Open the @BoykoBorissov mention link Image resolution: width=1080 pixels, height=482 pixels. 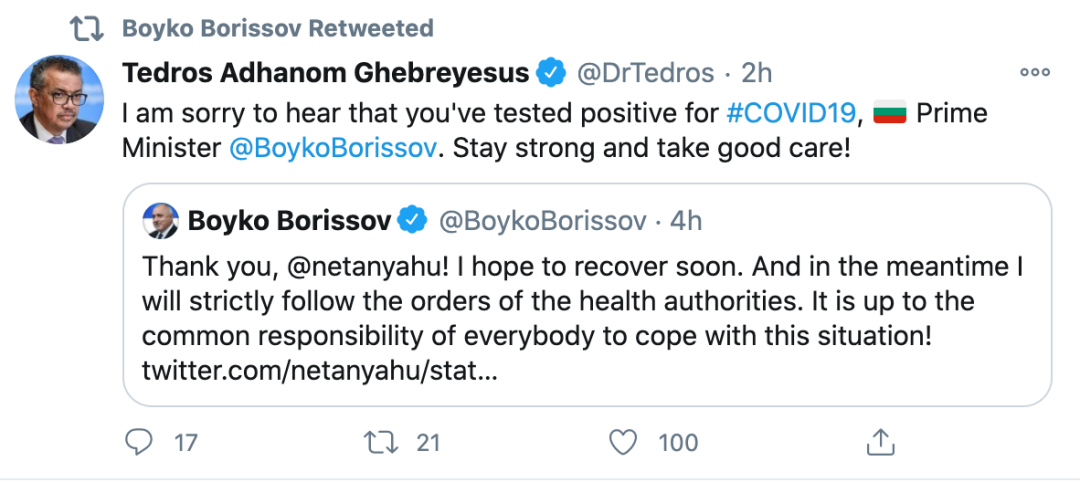pos(332,149)
